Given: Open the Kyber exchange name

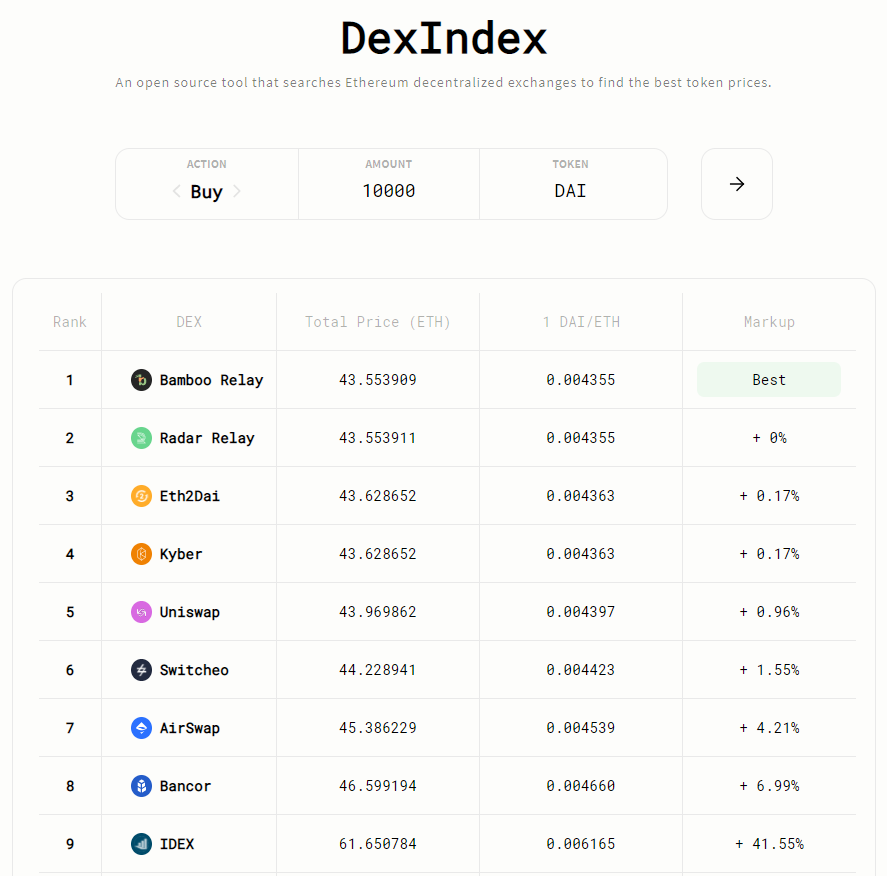Looking at the screenshot, I should (x=180, y=554).
